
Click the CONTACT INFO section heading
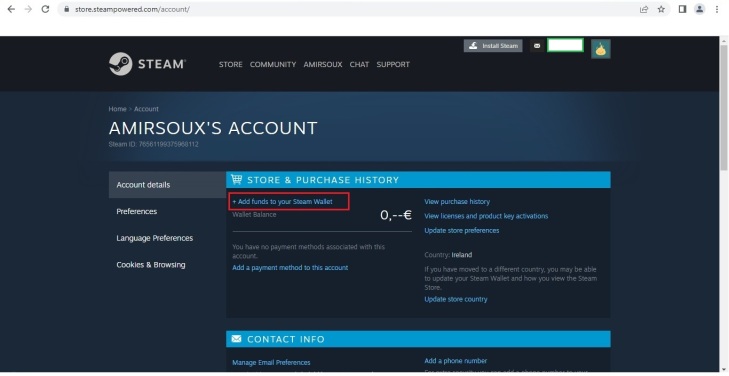(x=286, y=339)
